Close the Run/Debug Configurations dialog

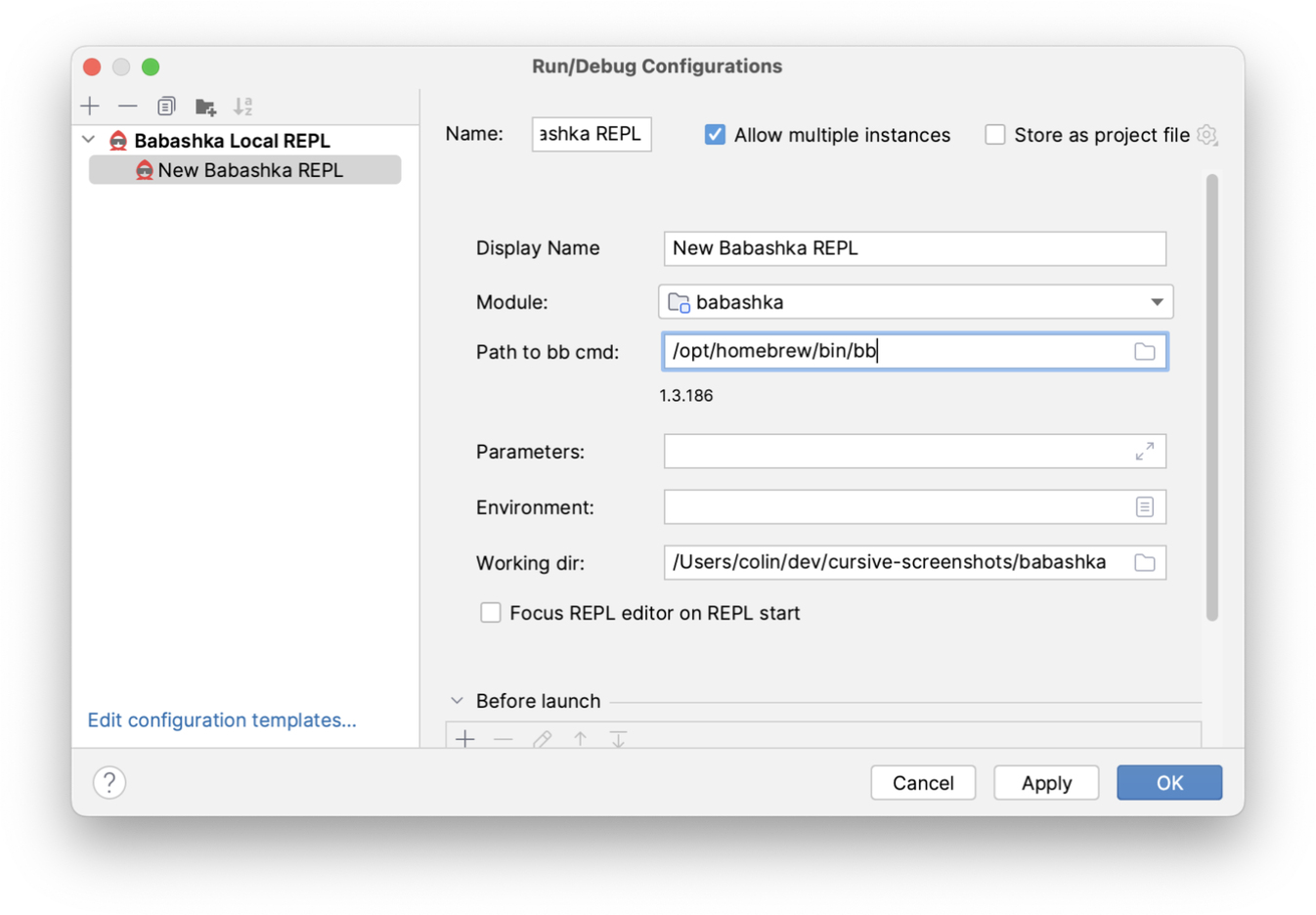pyautogui.click(x=92, y=66)
